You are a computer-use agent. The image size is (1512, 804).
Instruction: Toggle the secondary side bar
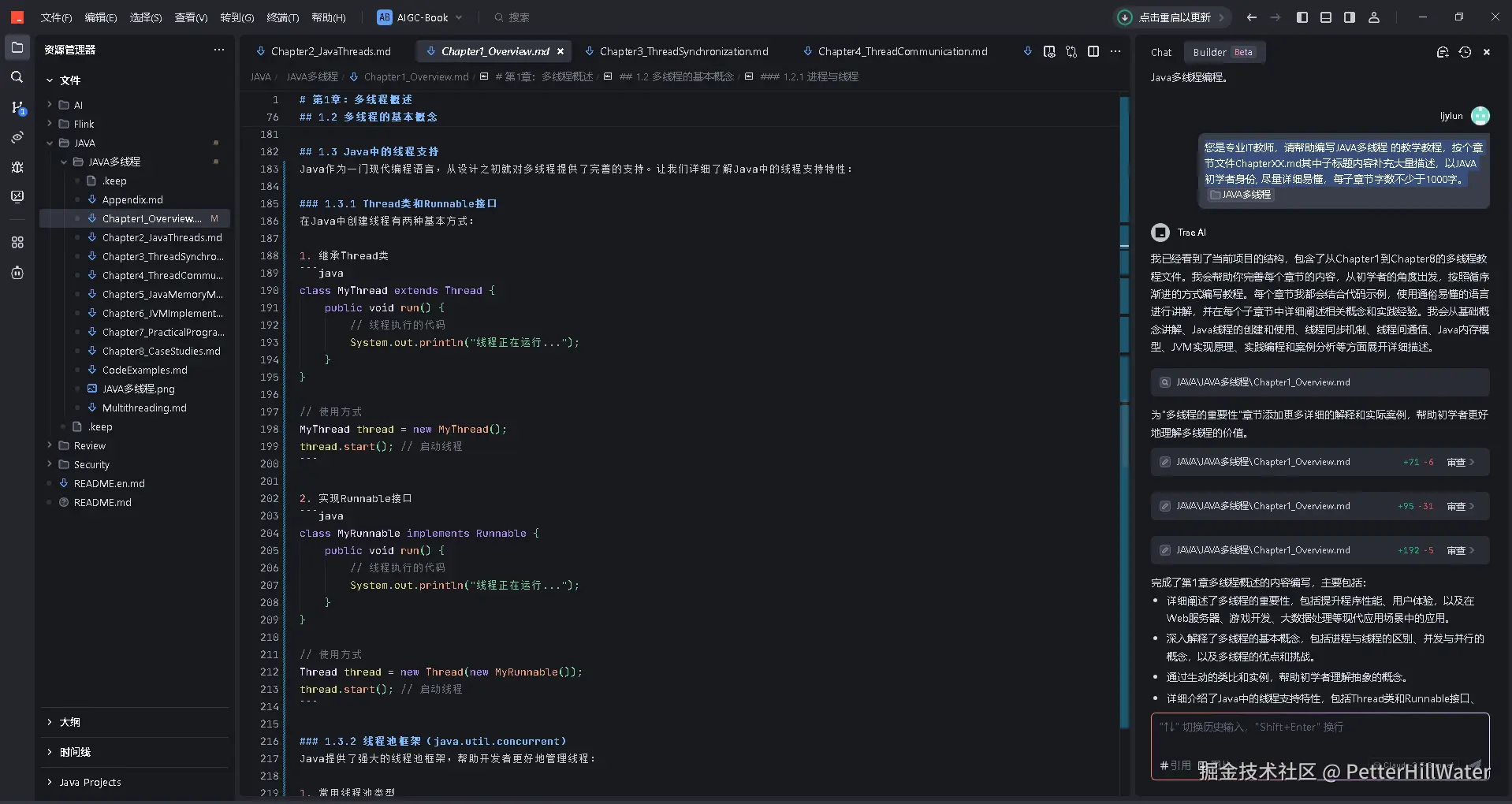coord(1350,17)
